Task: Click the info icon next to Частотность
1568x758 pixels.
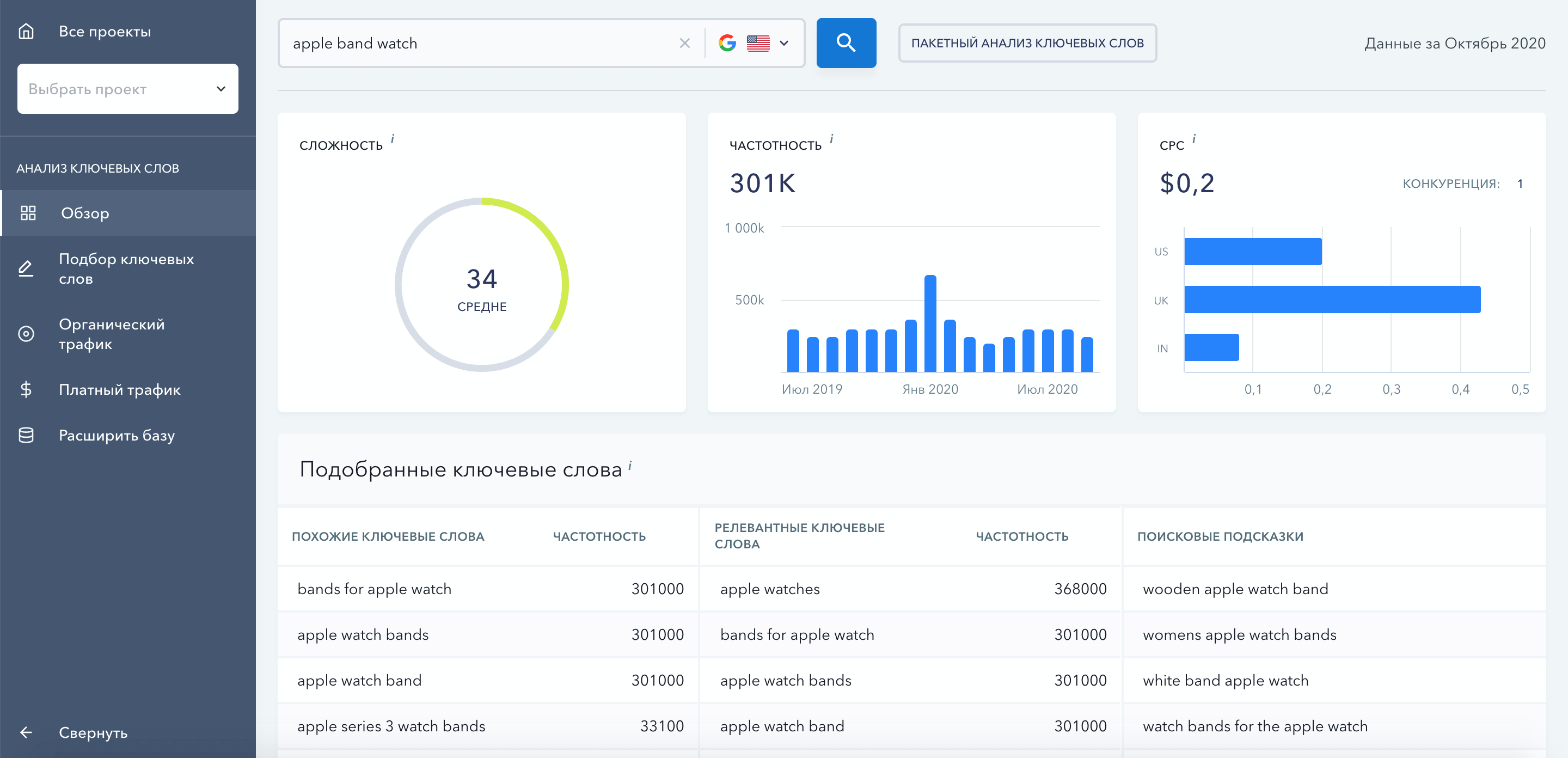Action: pos(831,139)
